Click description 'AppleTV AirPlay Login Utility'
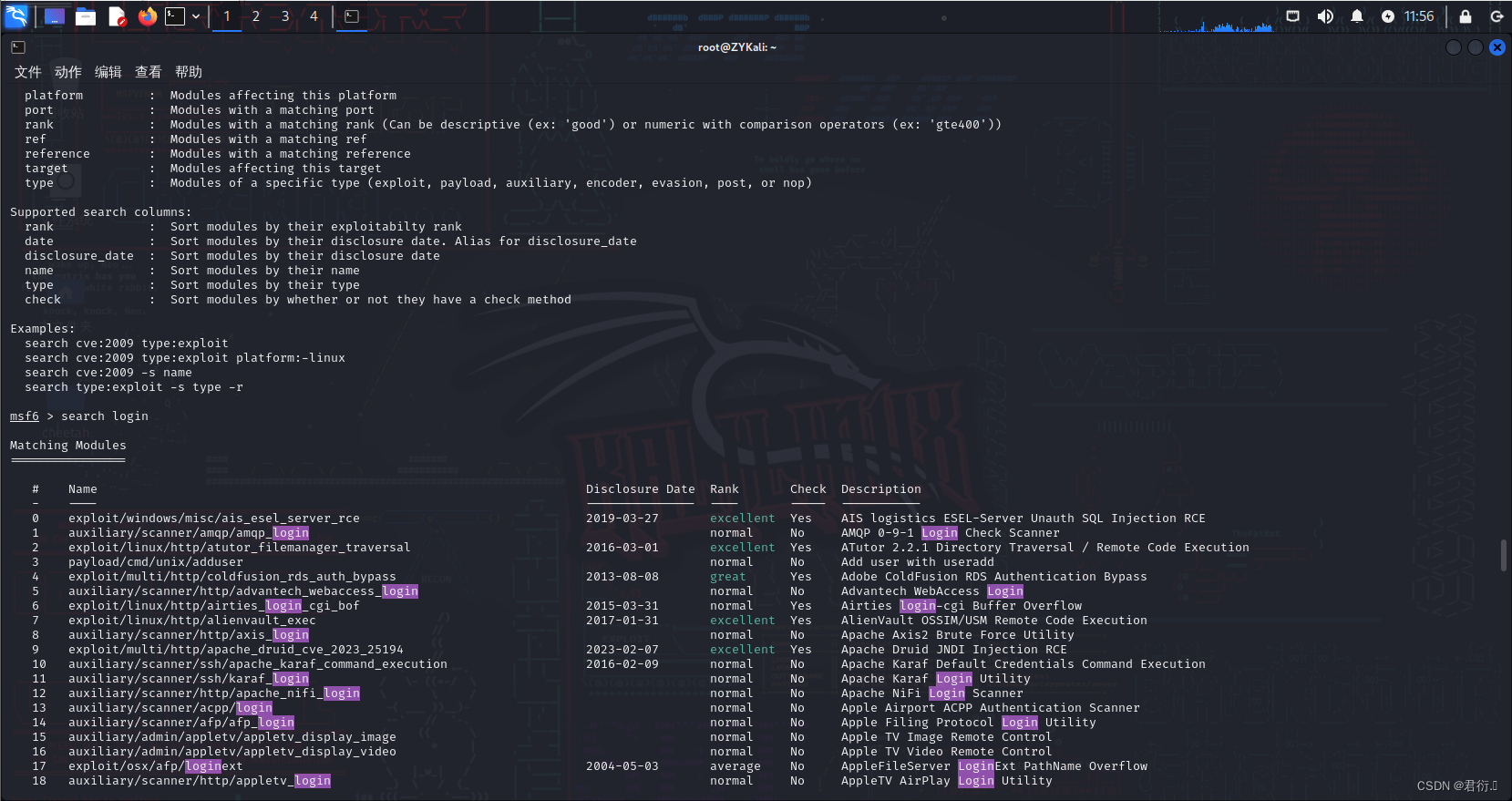 point(947,781)
